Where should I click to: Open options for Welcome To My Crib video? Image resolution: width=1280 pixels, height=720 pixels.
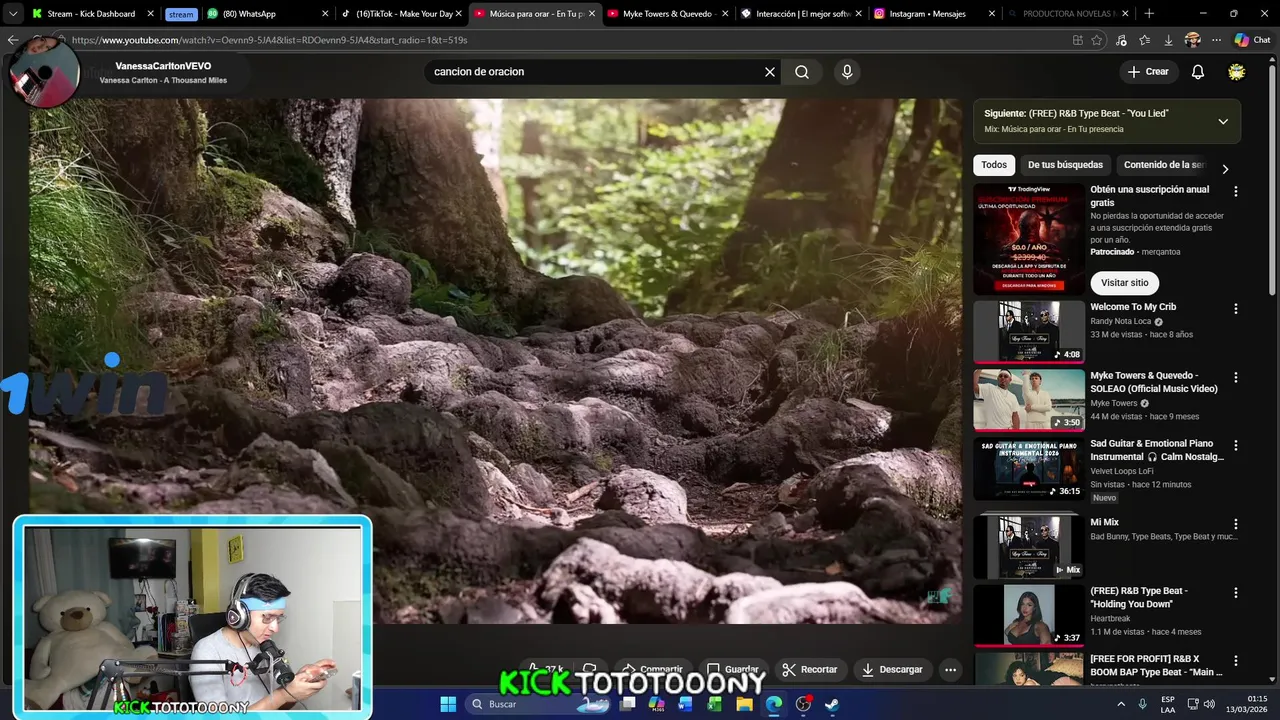pyautogui.click(x=1236, y=309)
